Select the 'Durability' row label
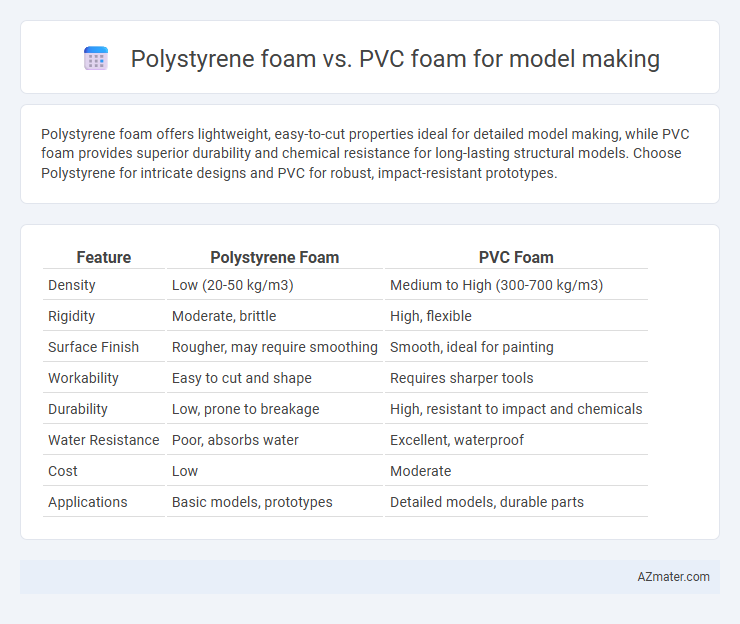 click(x=78, y=409)
